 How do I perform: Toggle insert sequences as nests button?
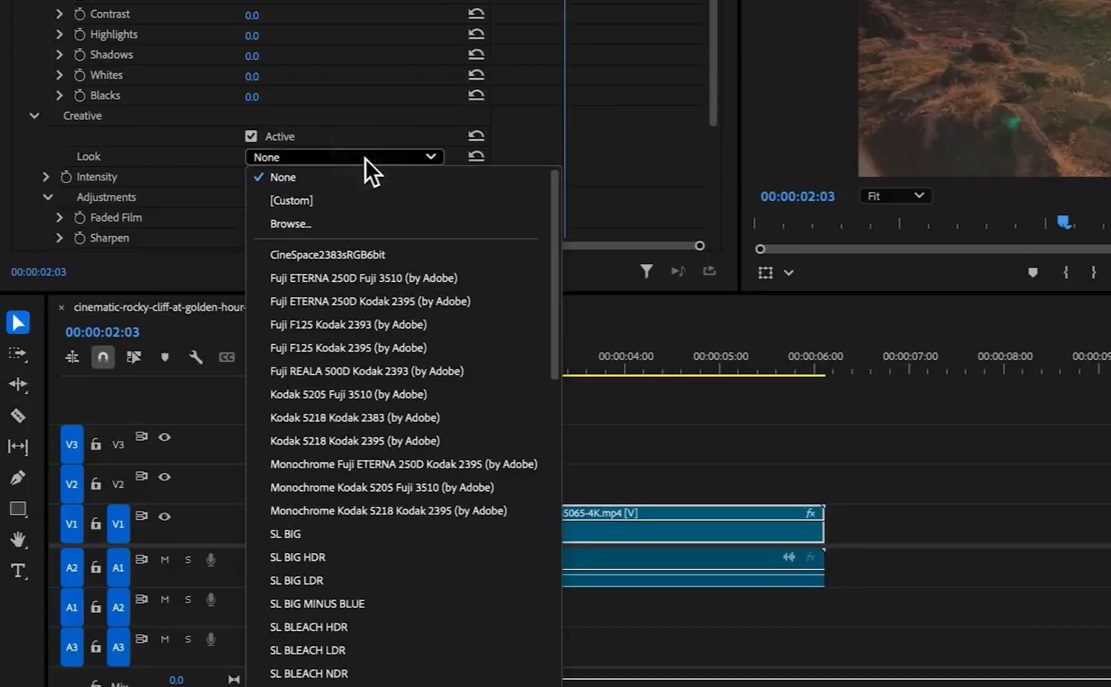point(72,357)
